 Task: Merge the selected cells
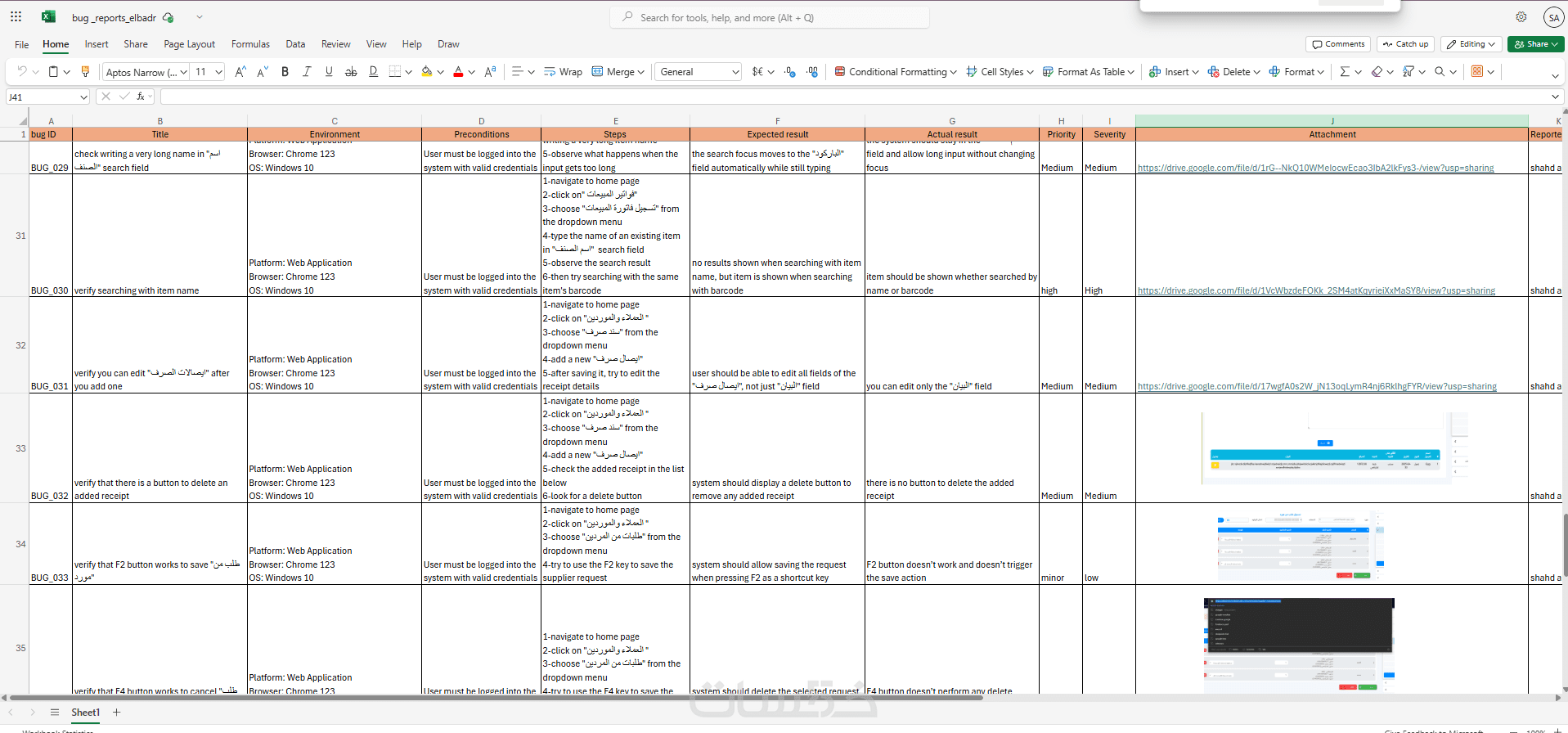[613, 72]
